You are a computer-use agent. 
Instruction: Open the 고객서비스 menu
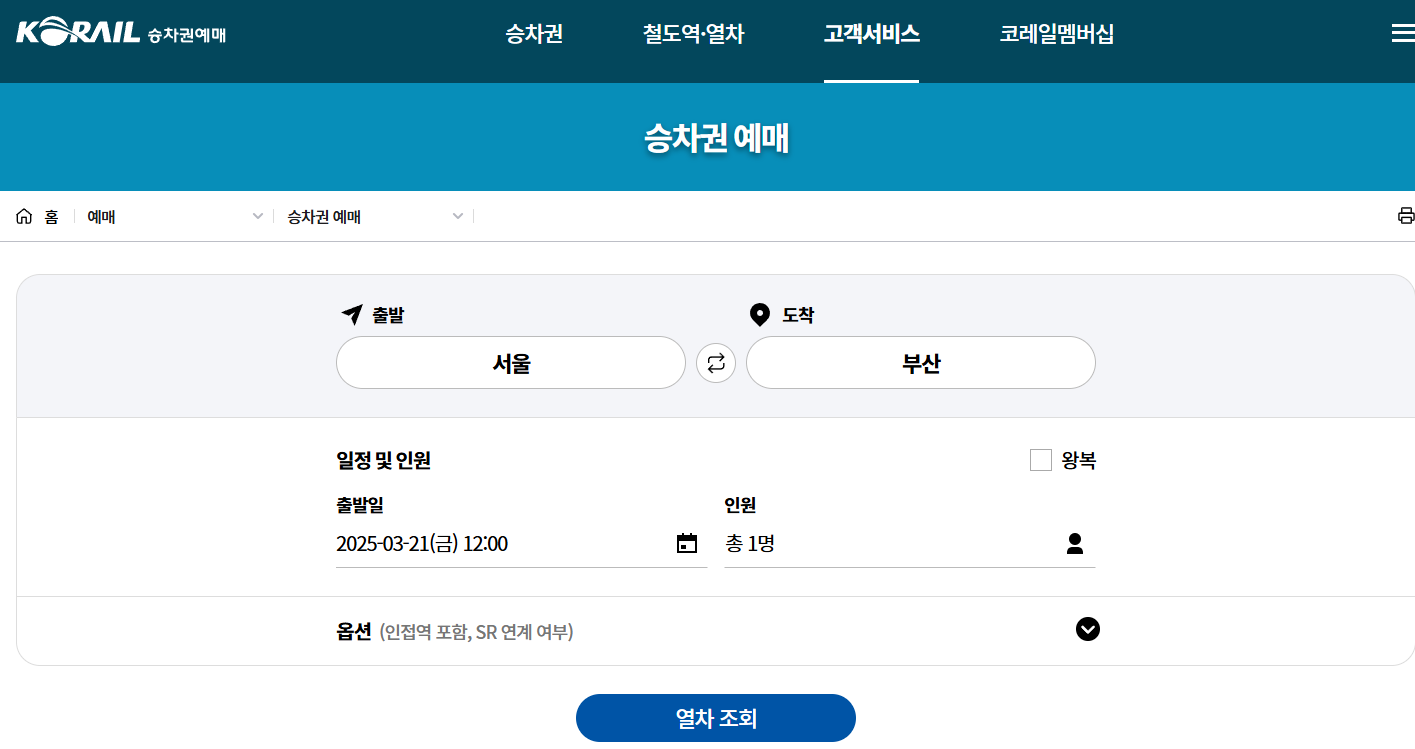871,34
